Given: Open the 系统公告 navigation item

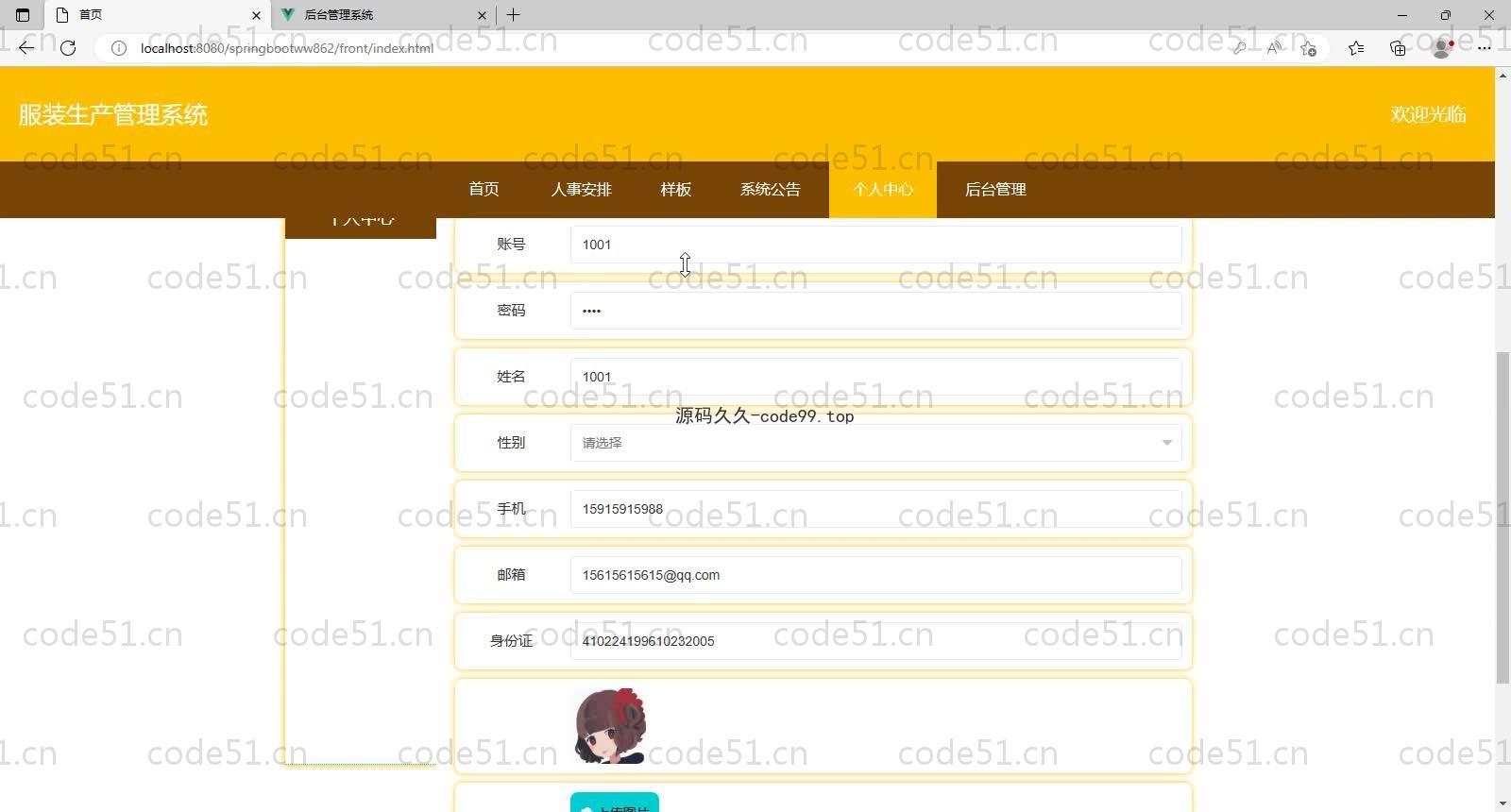Looking at the screenshot, I should click(x=771, y=190).
